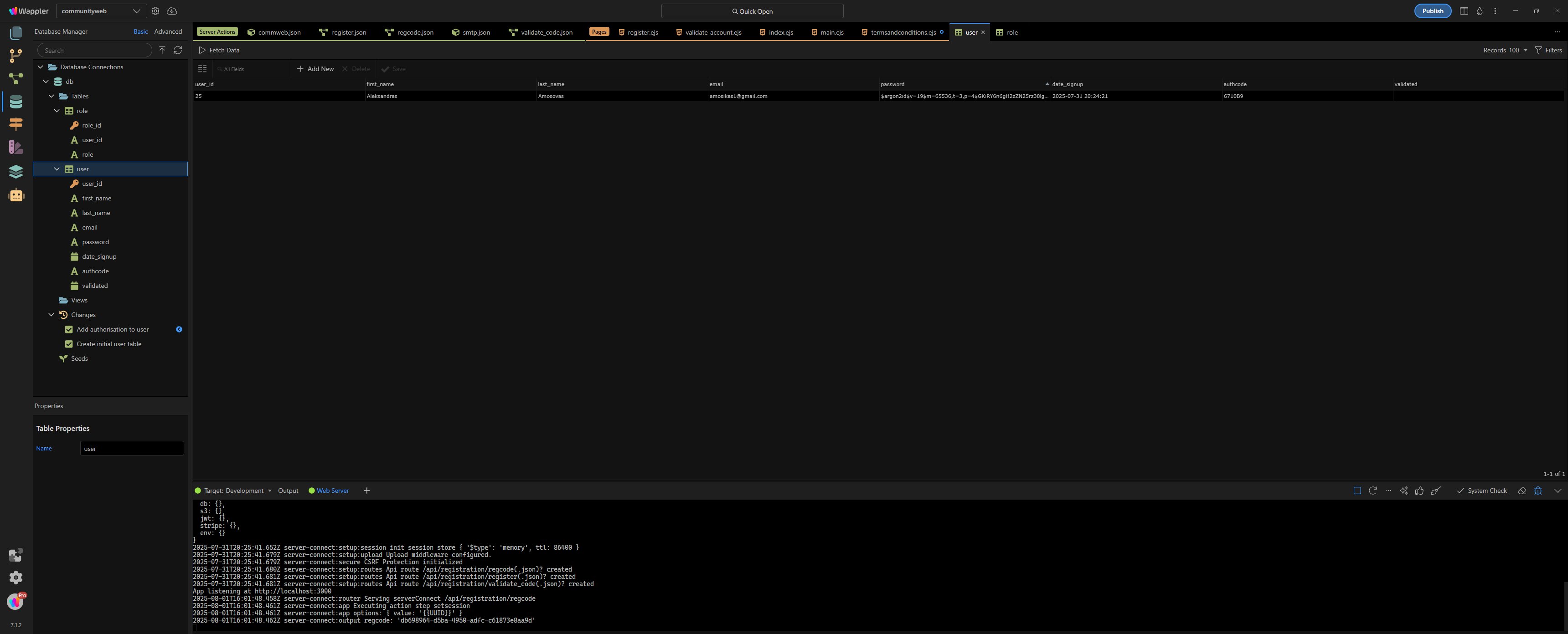Uncheck the 'Add authorisation to user' change
The width and height of the screenshot is (1568, 634).
click(x=69, y=329)
